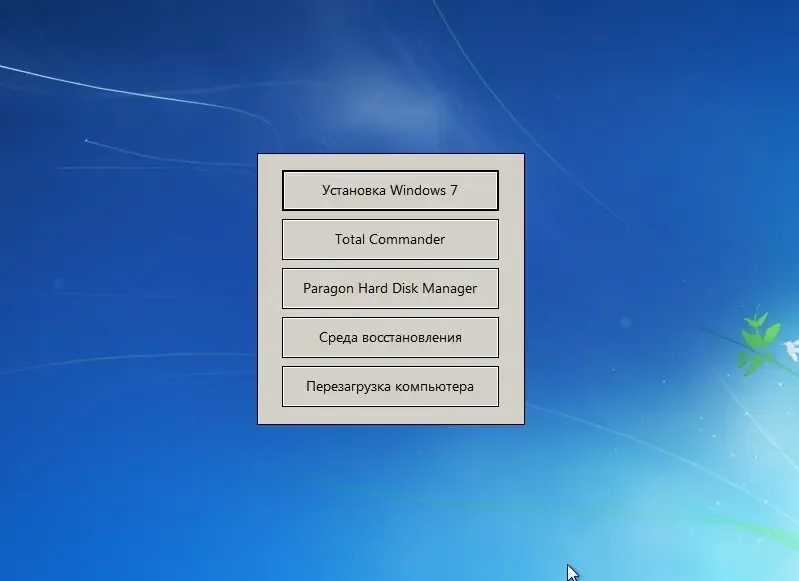Start the Windows 7 installation
Image resolution: width=799 pixels, height=581 pixels.
point(390,190)
